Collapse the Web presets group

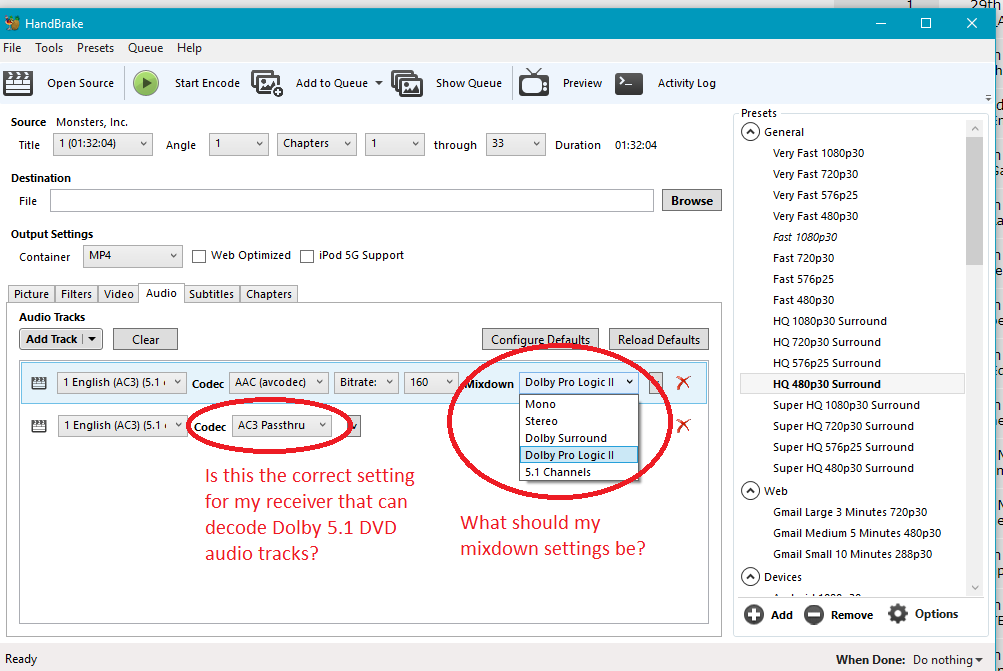tap(750, 491)
